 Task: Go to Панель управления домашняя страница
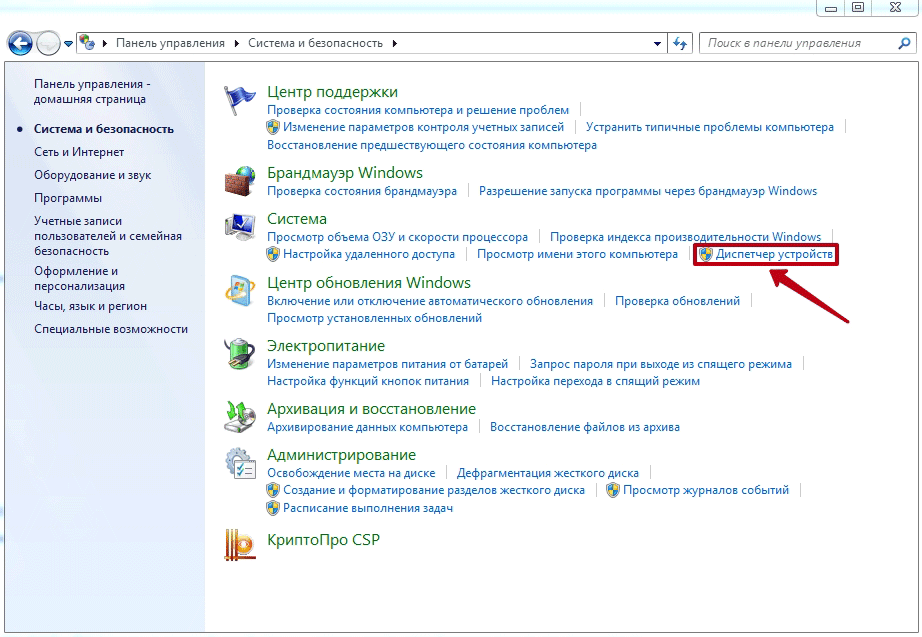tap(91, 92)
